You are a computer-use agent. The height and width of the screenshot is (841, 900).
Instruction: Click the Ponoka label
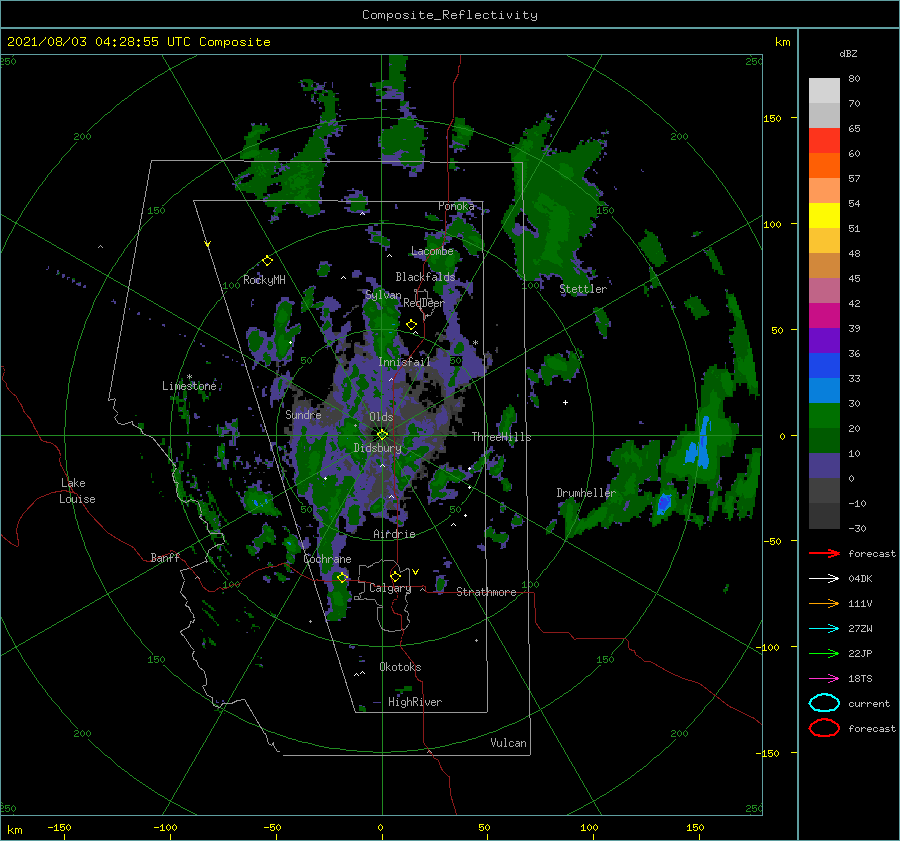click(x=456, y=206)
